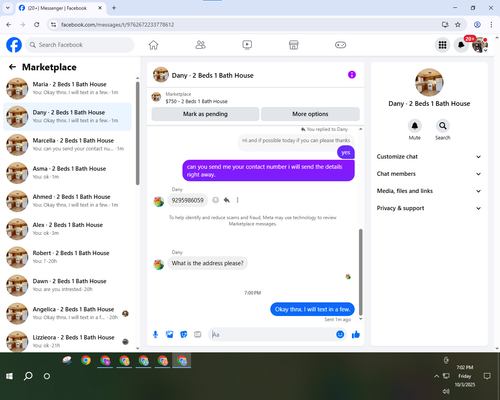Open Asma - 2 Beds 1 Bath House chat
Image resolution: width=500 pixels, height=400 pixels.
coord(67,173)
